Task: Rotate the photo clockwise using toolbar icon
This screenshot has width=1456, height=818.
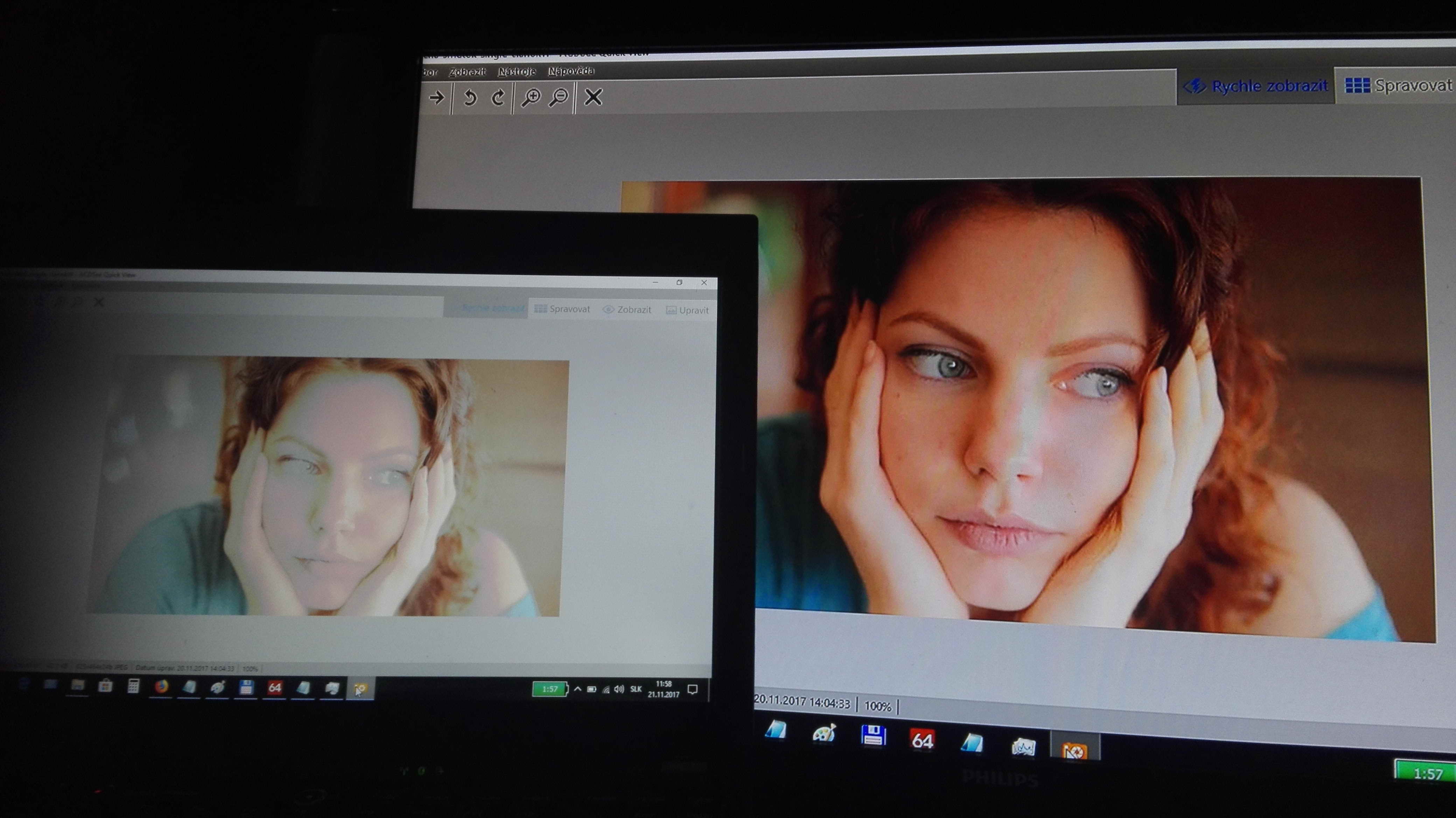Action: [498, 98]
